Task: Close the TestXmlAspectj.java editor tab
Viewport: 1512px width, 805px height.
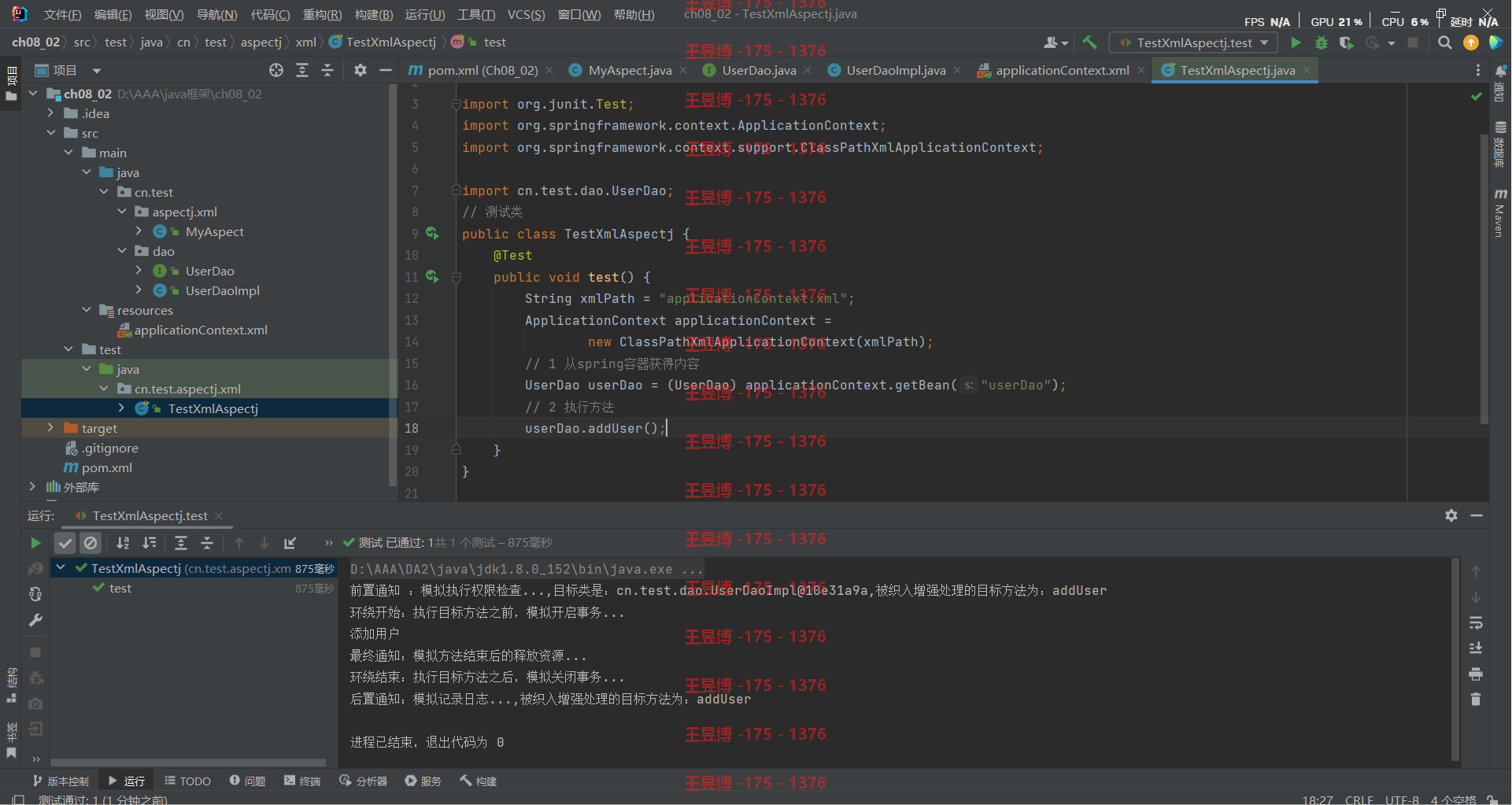Action: point(1307,70)
